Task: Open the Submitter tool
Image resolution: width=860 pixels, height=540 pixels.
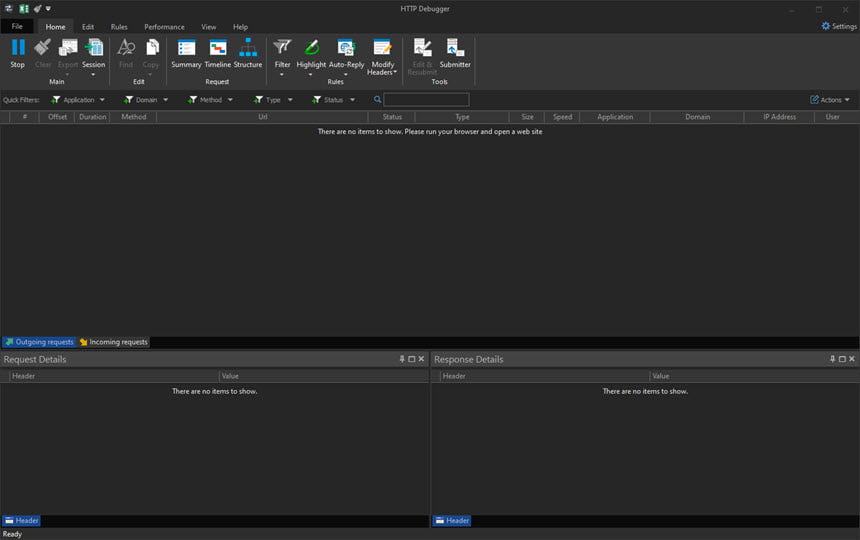Action: [455, 53]
